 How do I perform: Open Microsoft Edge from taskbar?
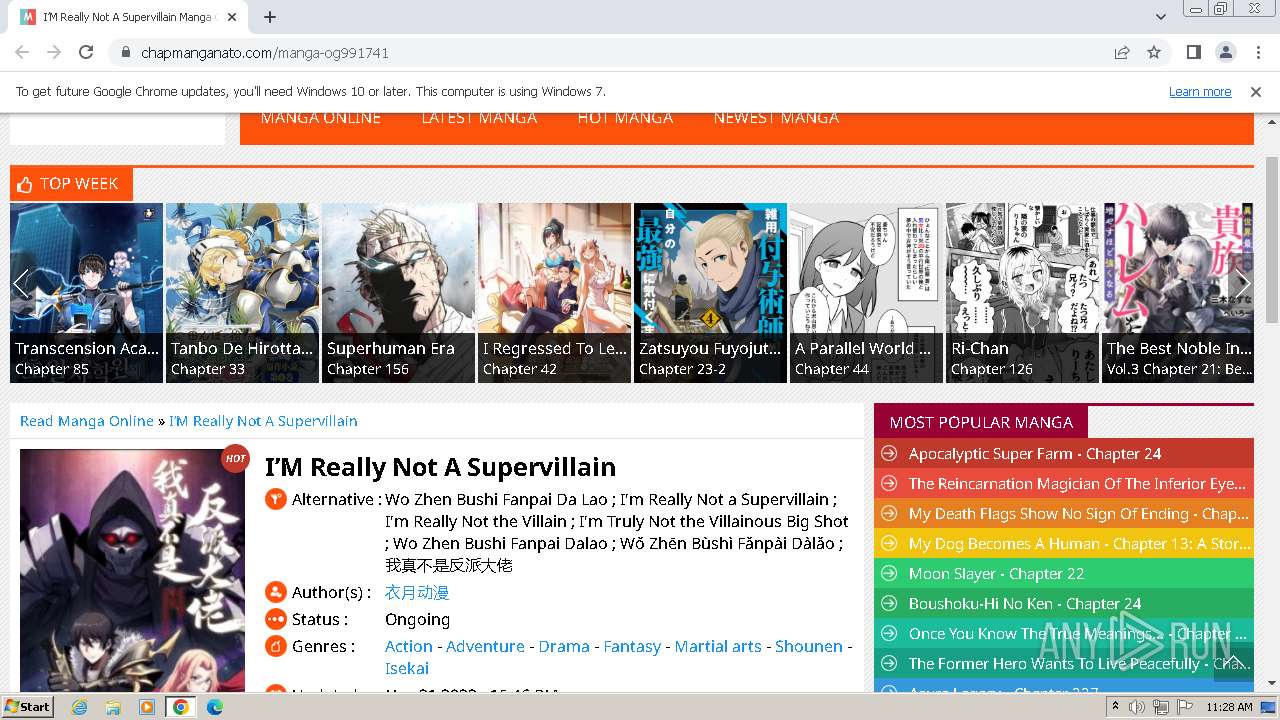tap(215, 707)
